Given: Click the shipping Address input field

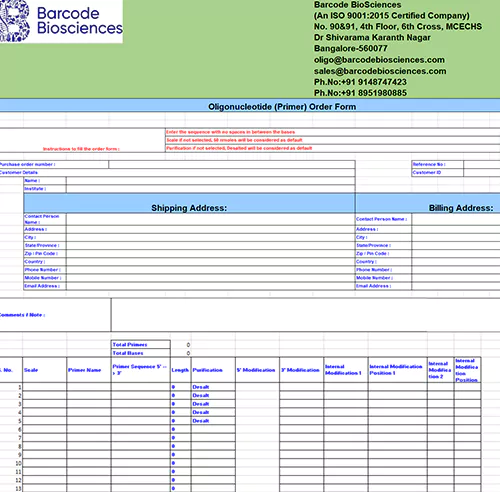Looking at the screenshot, I should [x=211, y=229].
